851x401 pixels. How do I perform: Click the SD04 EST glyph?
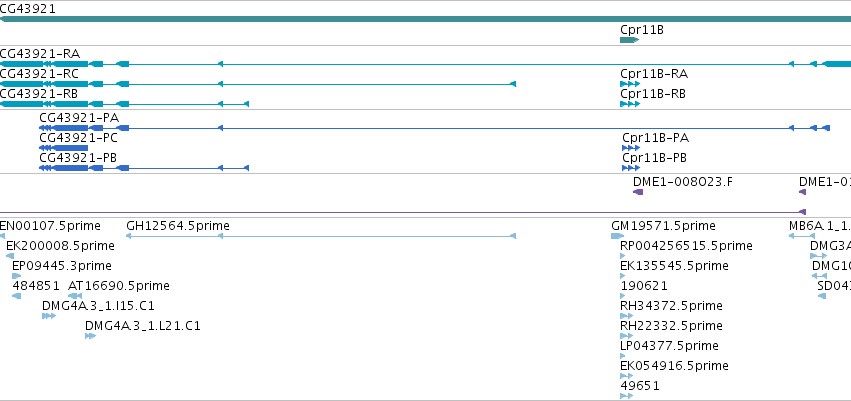pyautogui.click(x=822, y=296)
